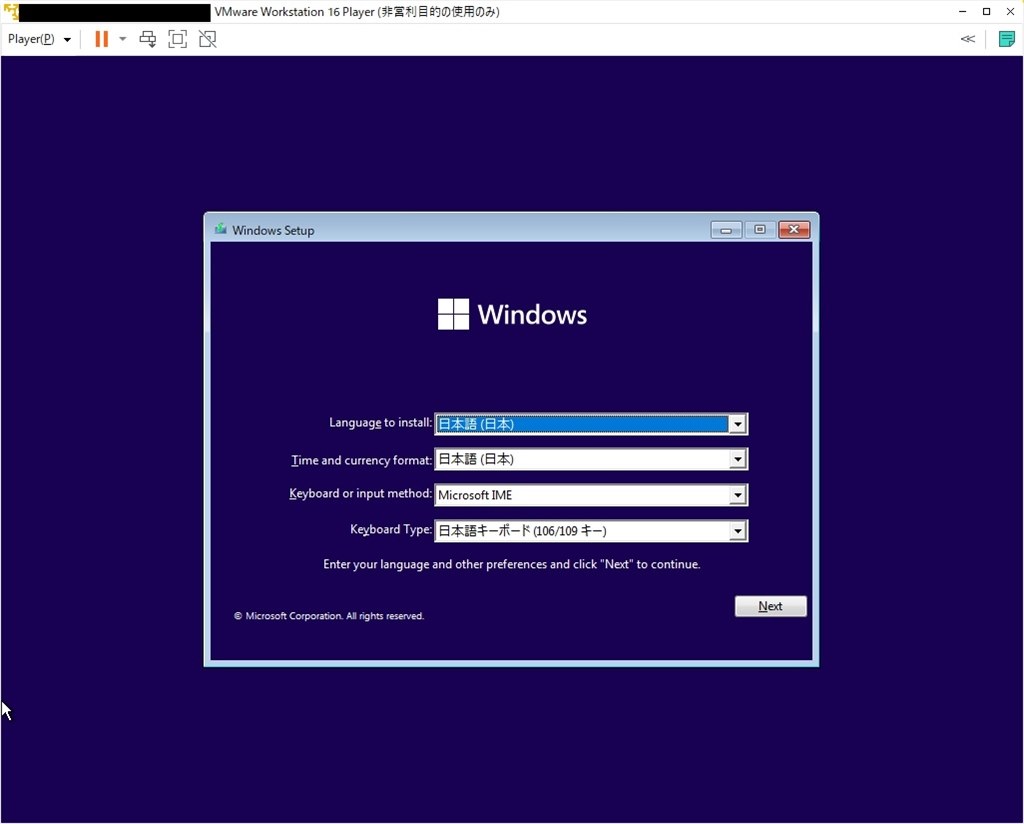Viewport: 1024px width, 824px height.
Task: Open the Language to install dropdown
Action: pyautogui.click(x=737, y=423)
